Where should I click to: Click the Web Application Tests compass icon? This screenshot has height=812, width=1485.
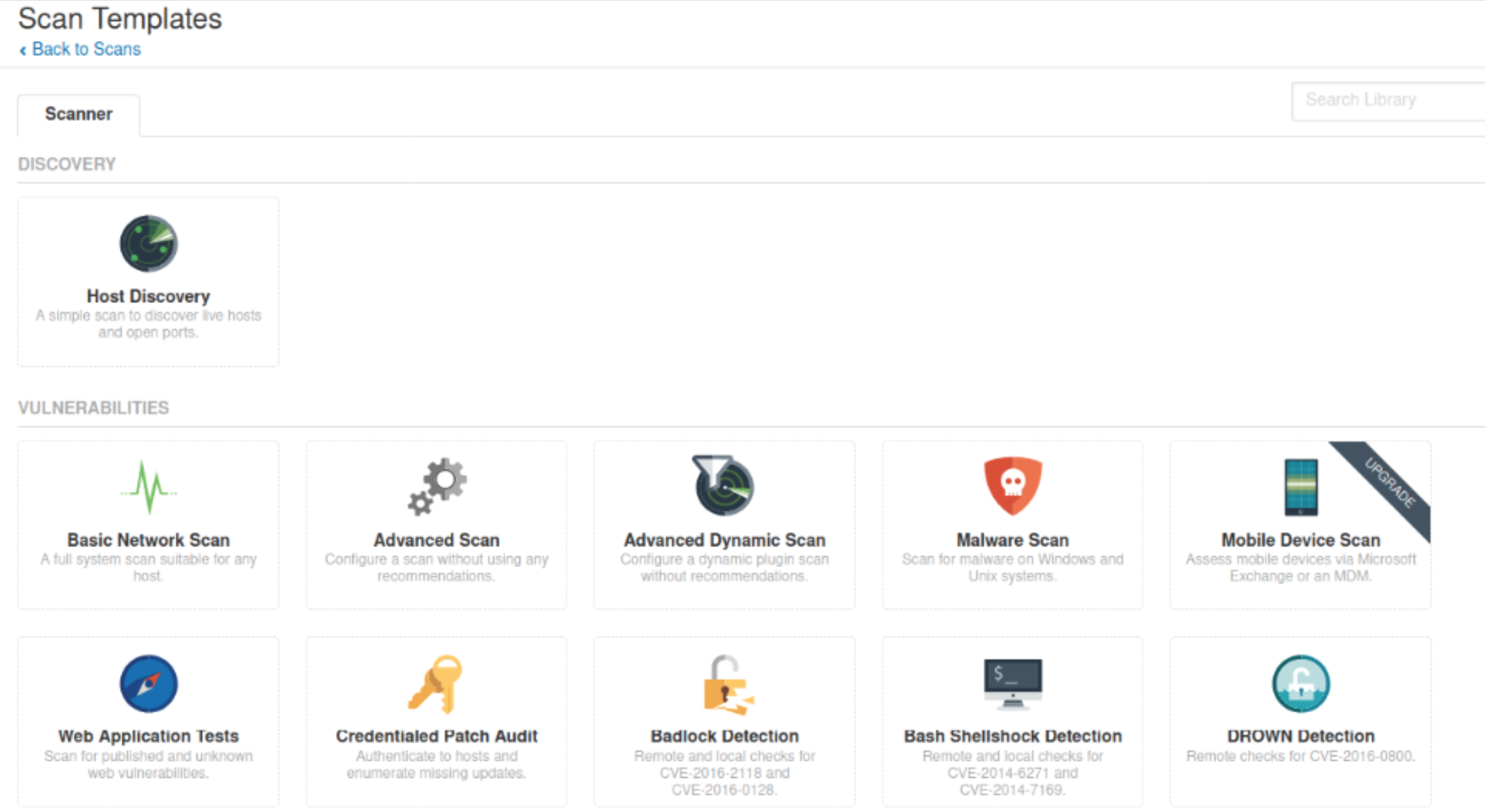click(148, 683)
